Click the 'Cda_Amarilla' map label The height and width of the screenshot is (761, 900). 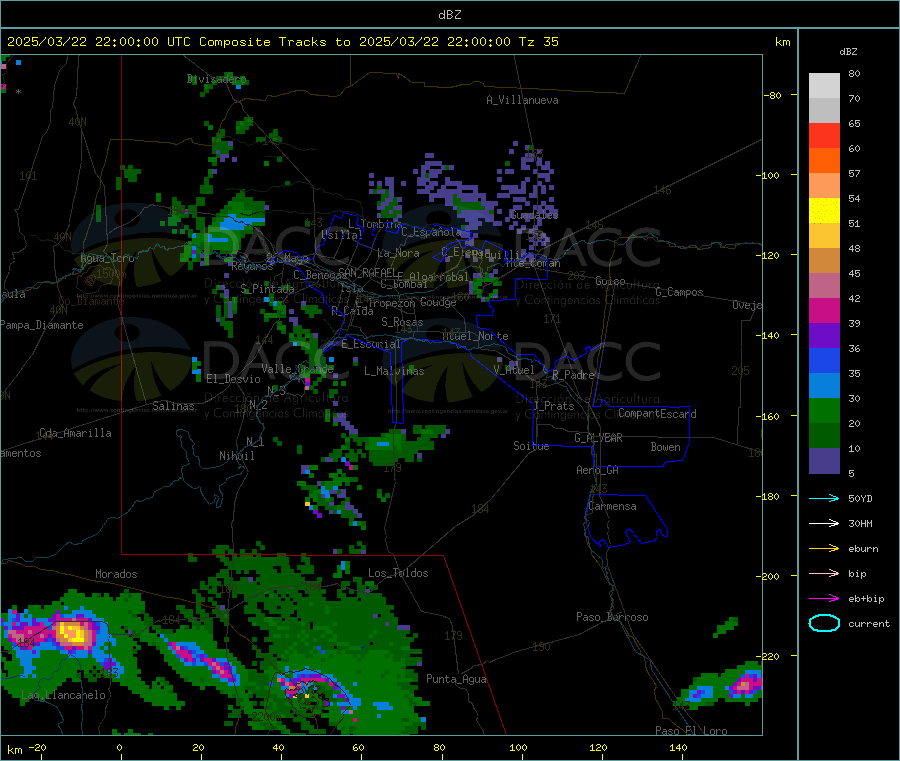click(x=75, y=433)
